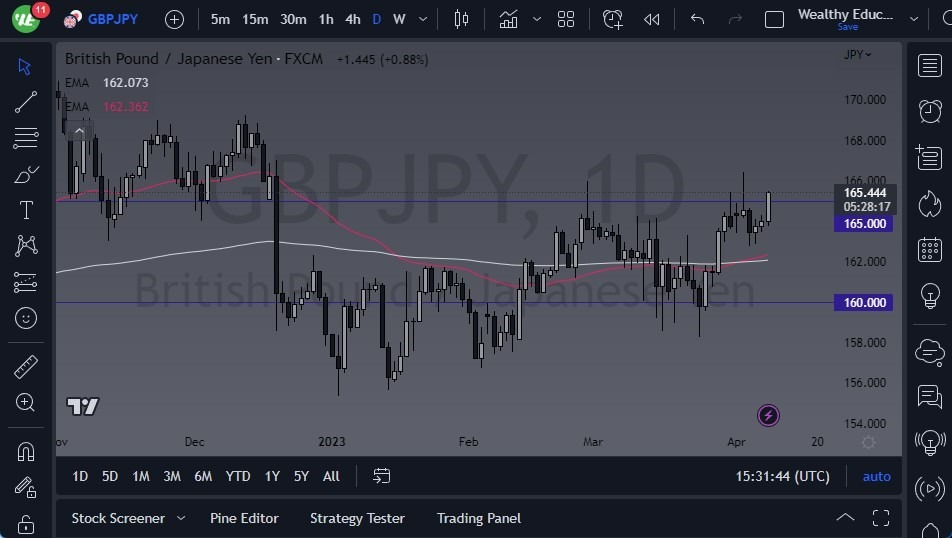The height and width of the screenshot is (538, 952).
Task: Open the indicator templates grid
Action: click(x=566, y=19)
